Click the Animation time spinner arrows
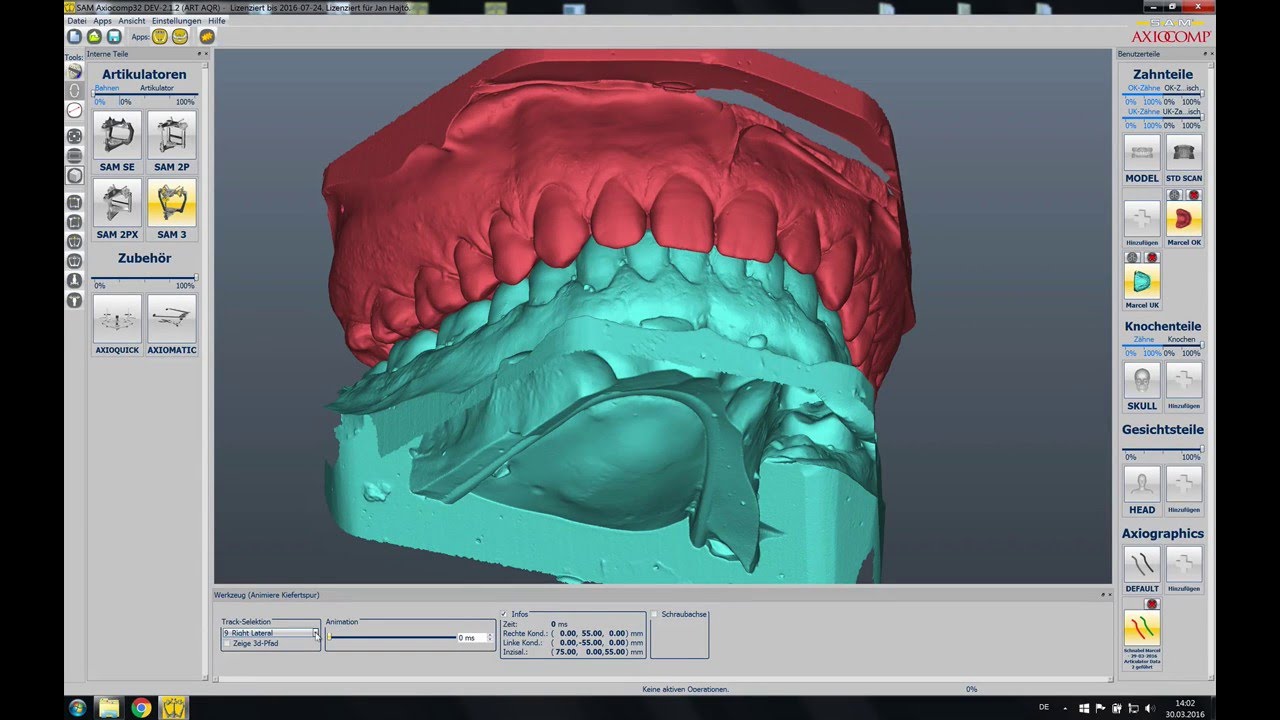 490,637
